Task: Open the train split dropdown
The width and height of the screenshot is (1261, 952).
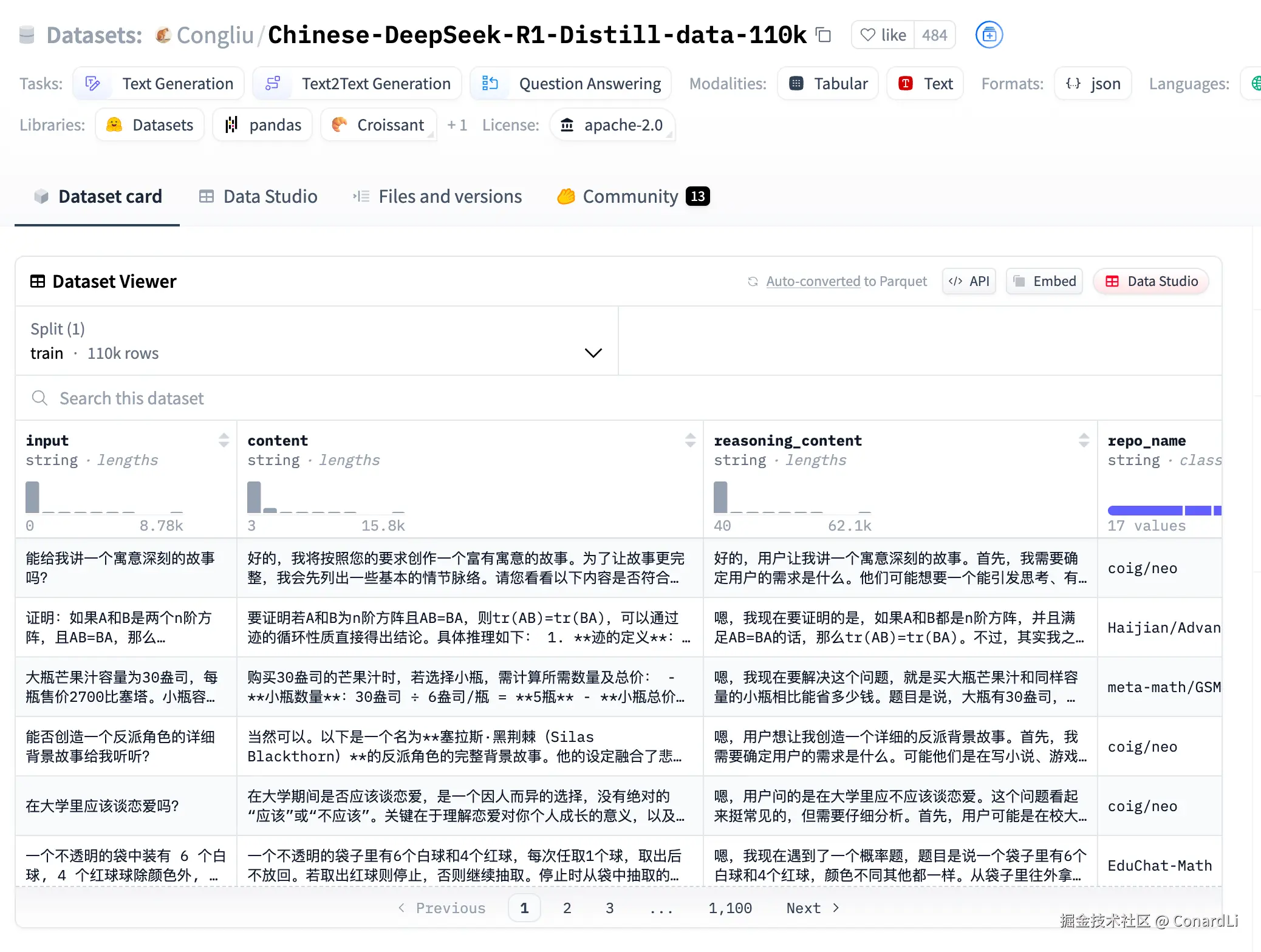Action: (x=593, y=353)
